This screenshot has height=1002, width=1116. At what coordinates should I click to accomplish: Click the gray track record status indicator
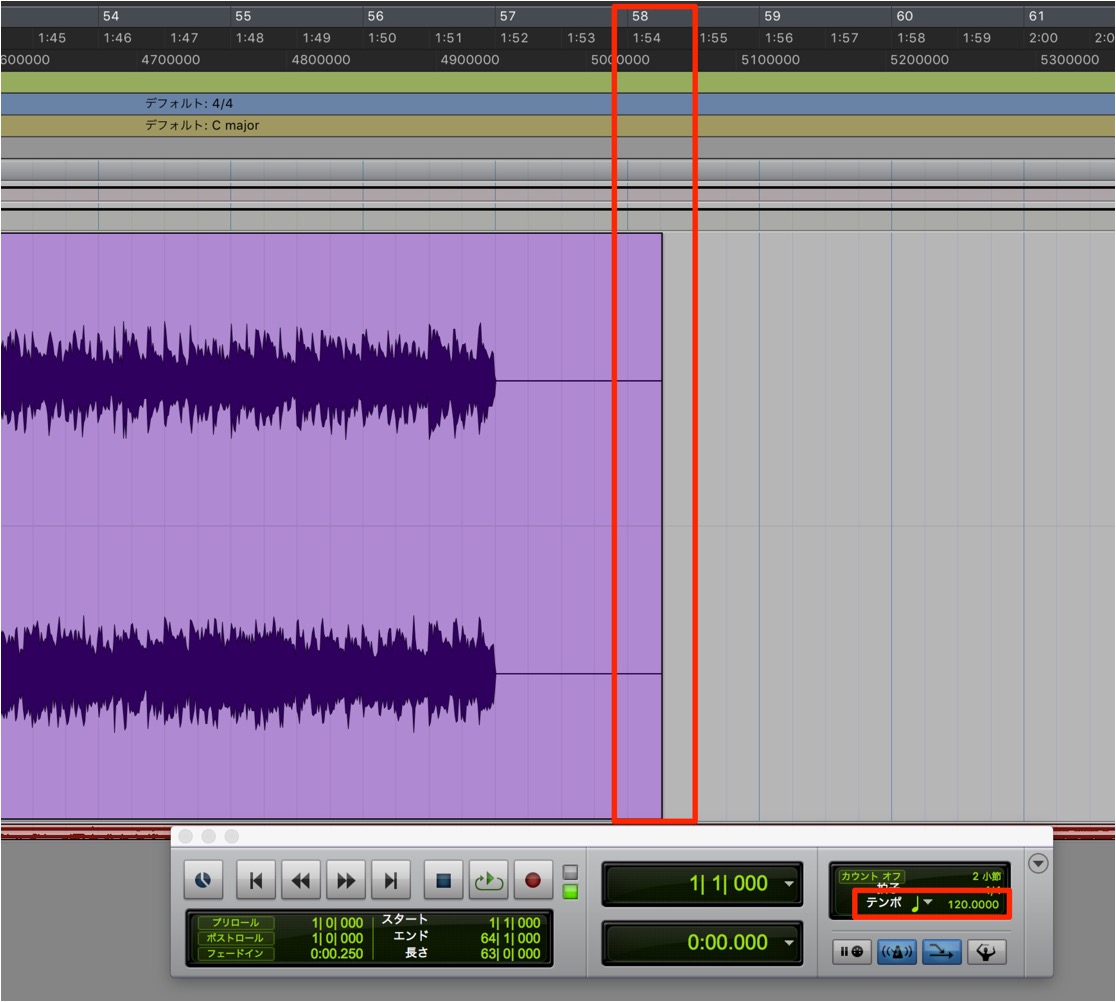(570, 872)
